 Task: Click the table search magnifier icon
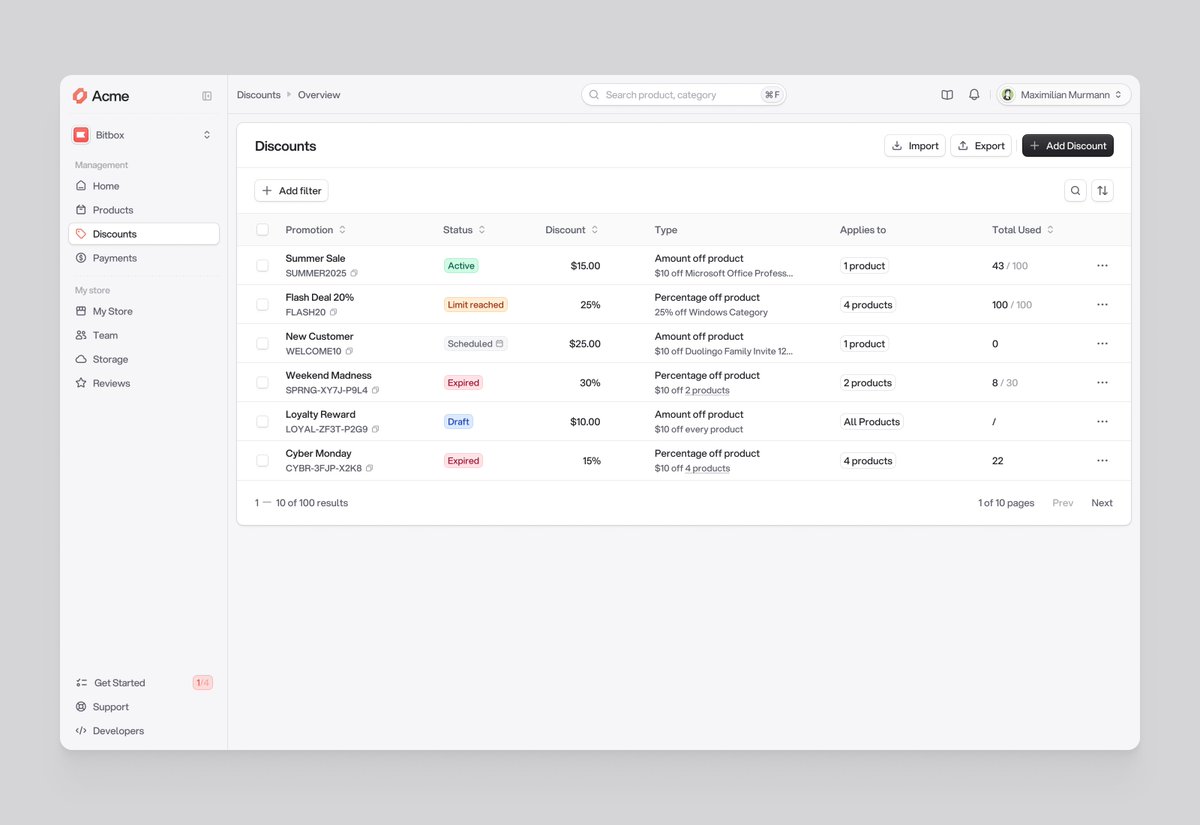(x=1075, y=191)
